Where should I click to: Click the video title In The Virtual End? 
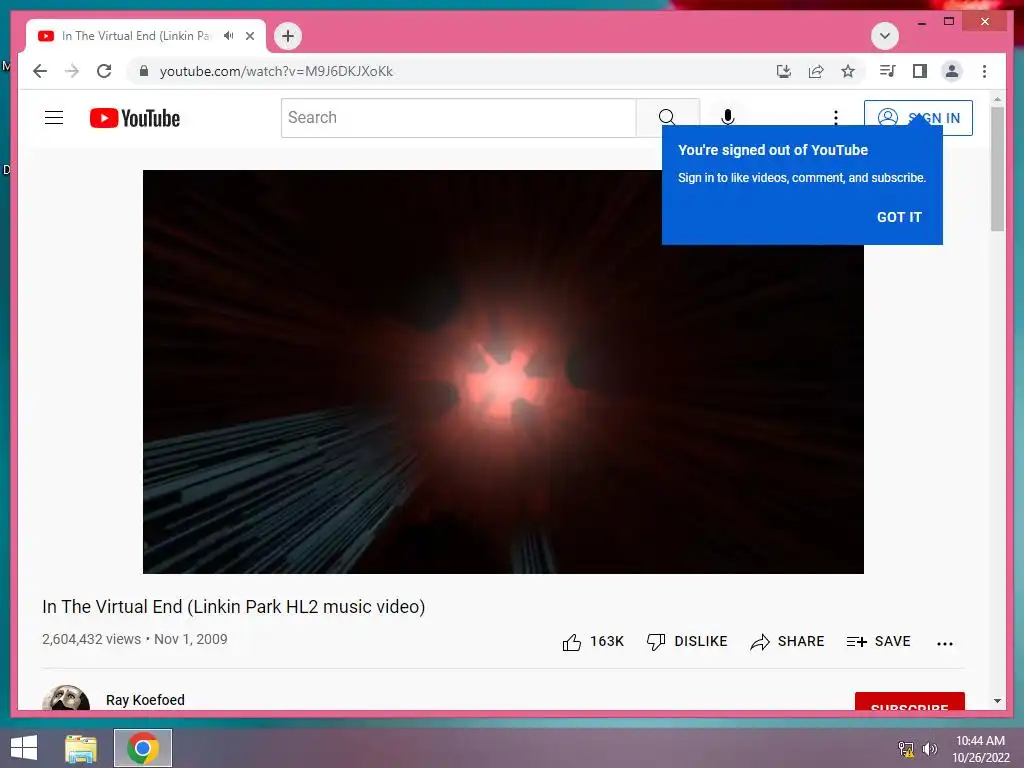[234, 607]
